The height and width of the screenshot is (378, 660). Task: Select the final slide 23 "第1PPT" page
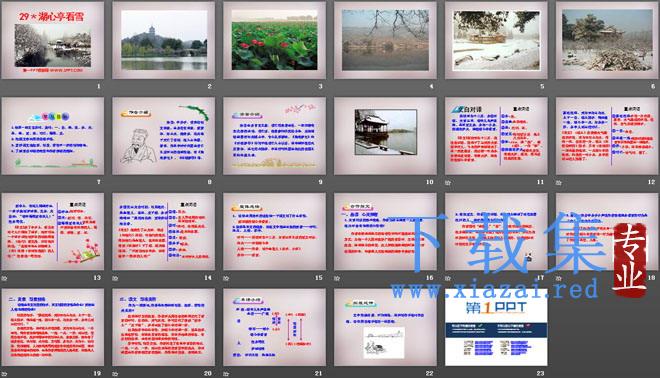(x=496, y=327)
